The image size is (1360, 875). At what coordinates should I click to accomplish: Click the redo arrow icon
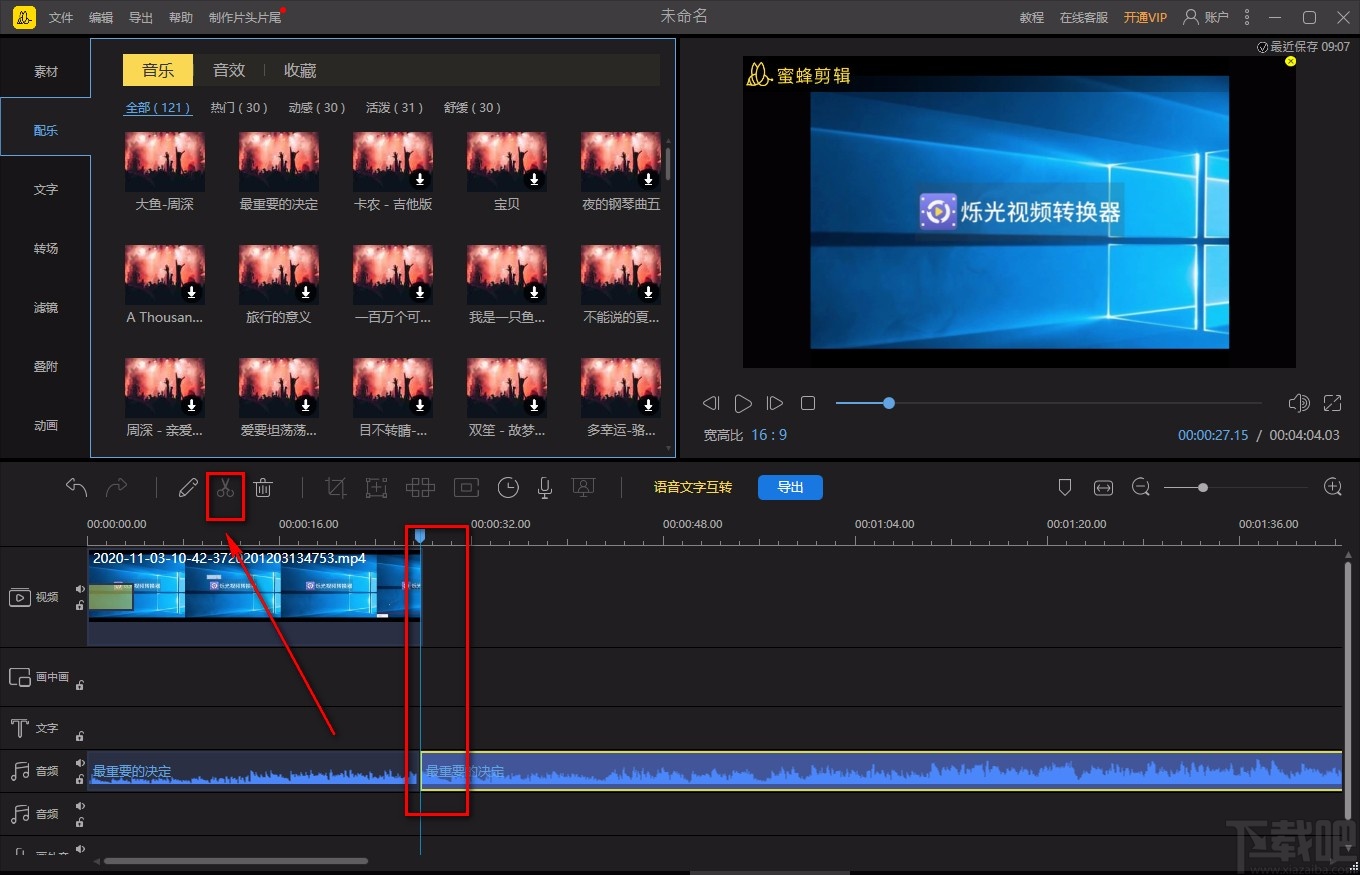pos(117,487)
